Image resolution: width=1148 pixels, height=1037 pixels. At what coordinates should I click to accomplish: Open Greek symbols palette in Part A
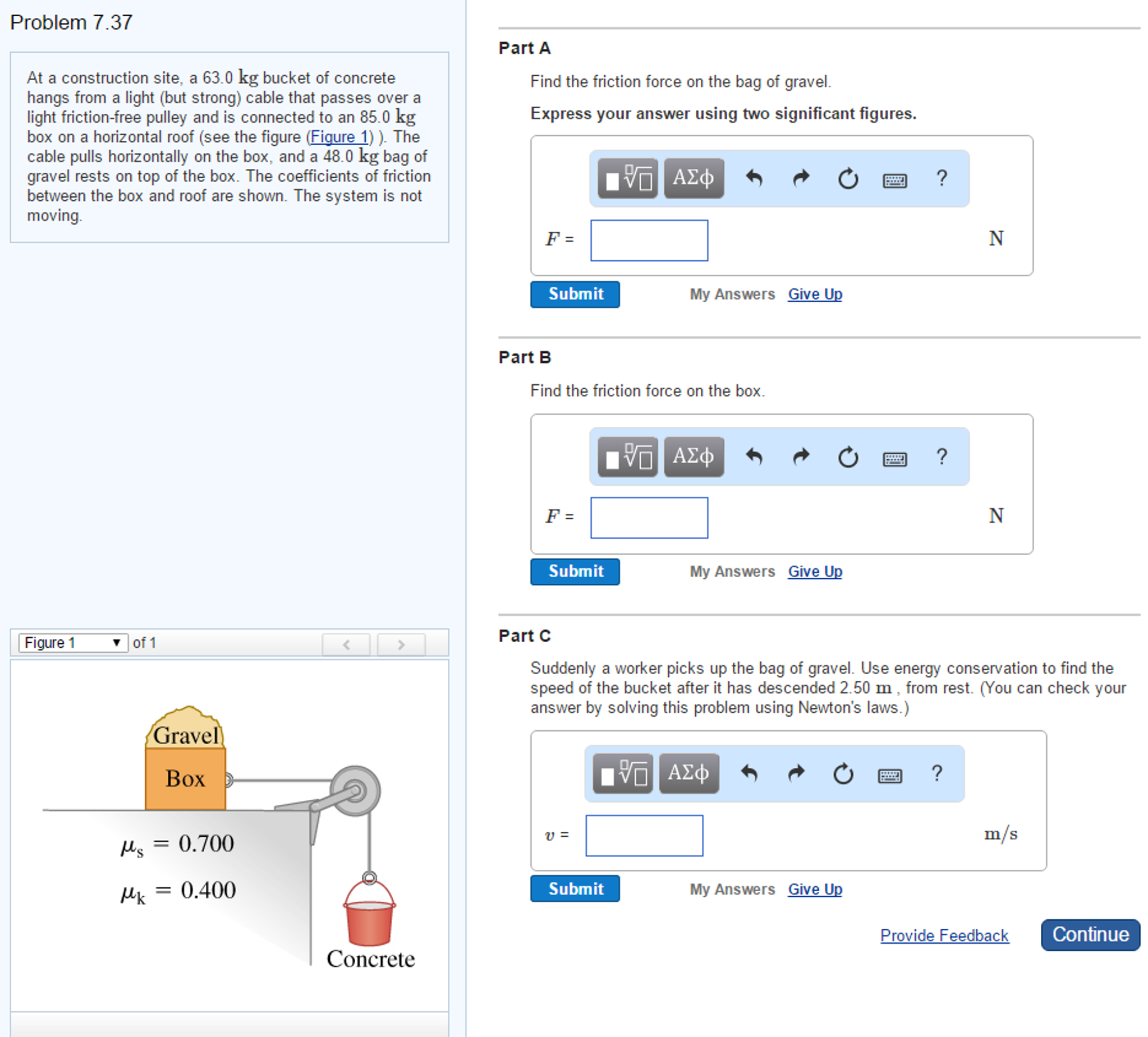(x=694, y=179)
